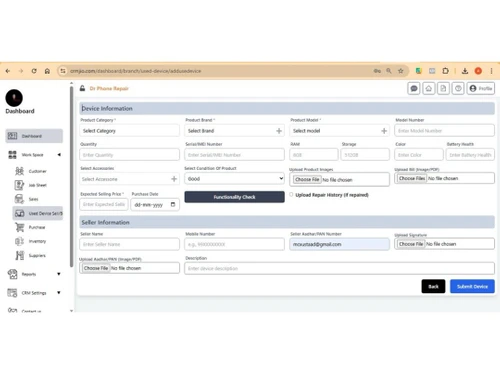Open the Profile button in header

481,89
